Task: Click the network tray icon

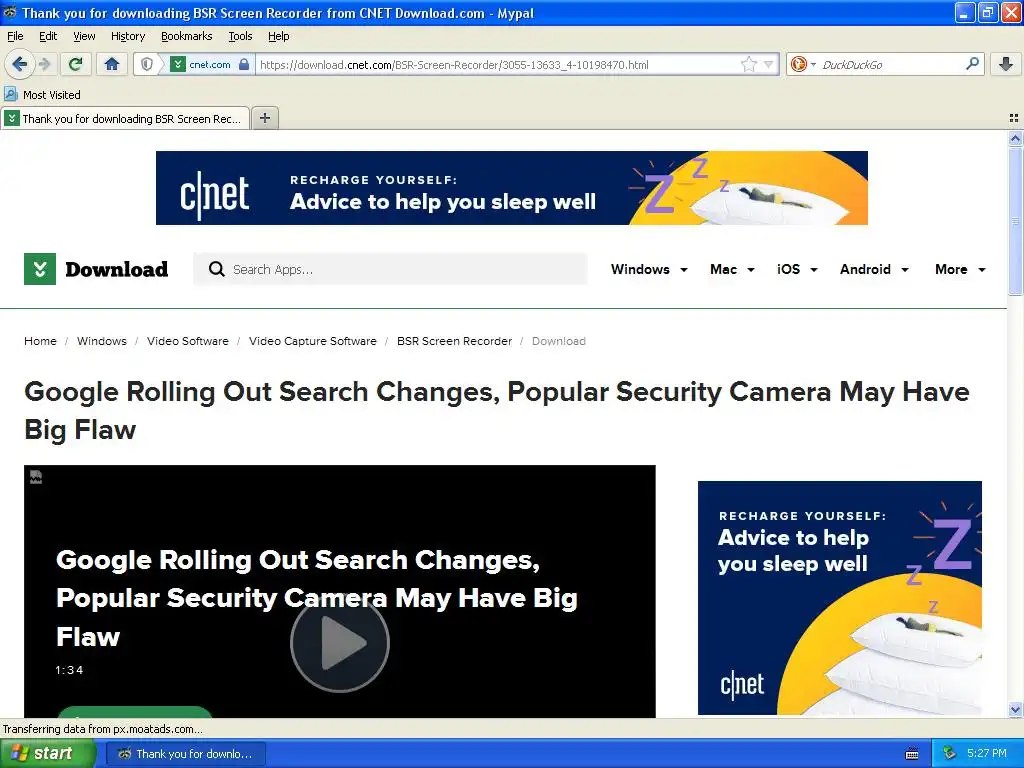Action: coord(949,754)
